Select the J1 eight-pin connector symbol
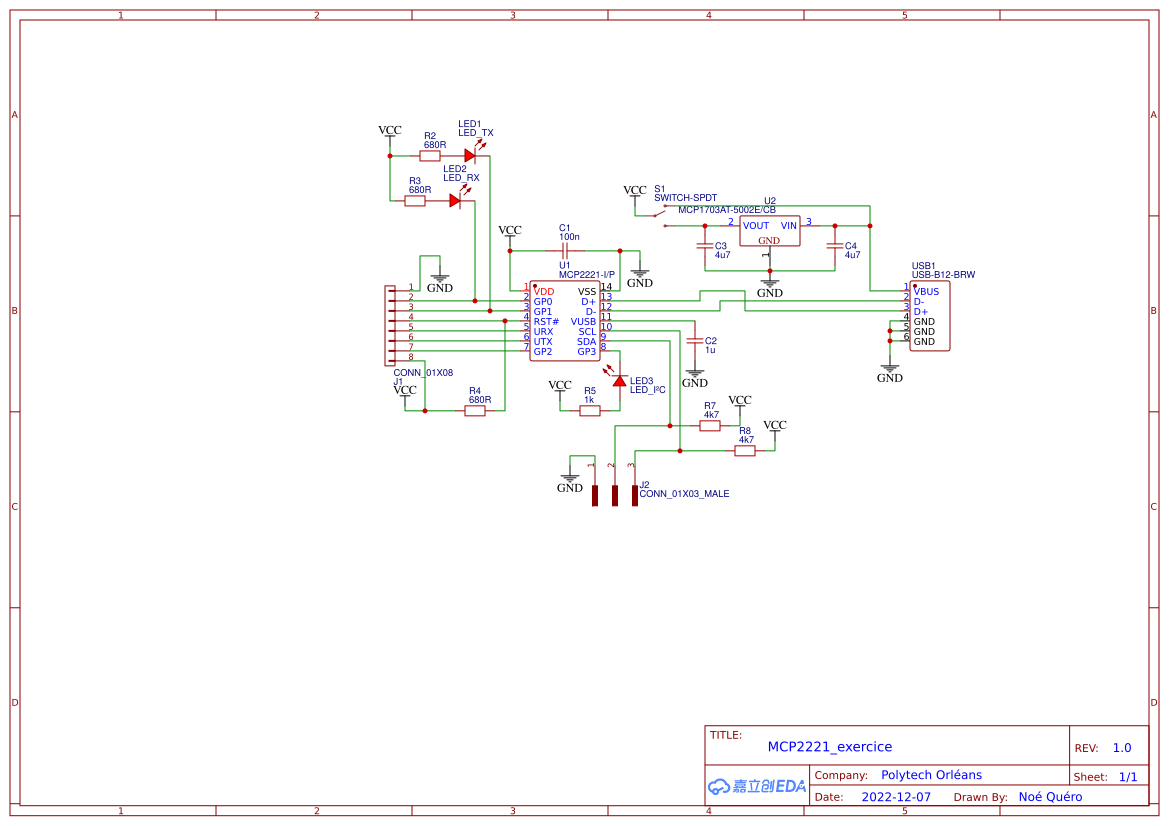This screenshot has height=826, width=1169. click(x=390, y=325)
